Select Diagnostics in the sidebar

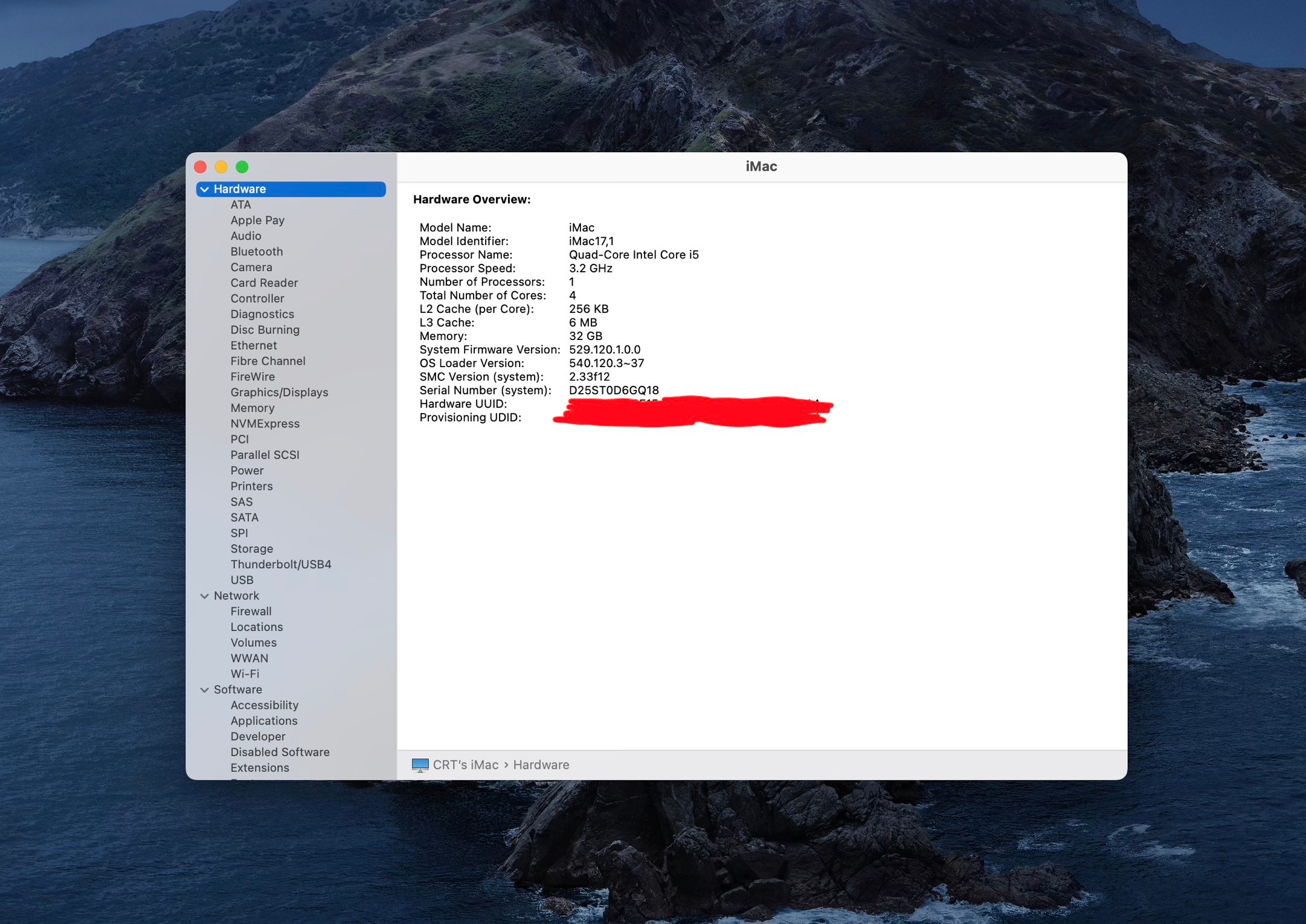262,315
